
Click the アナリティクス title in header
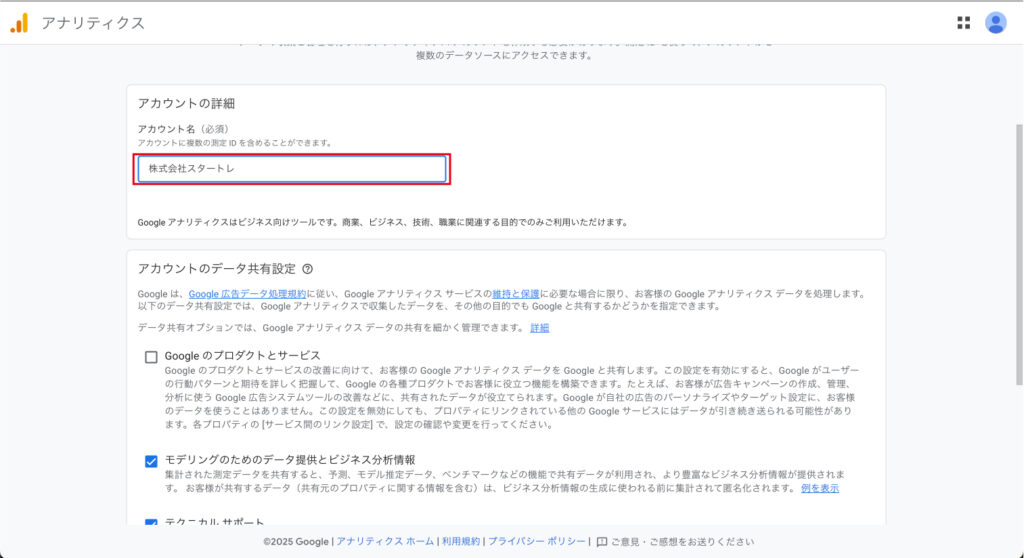point(93,23)
